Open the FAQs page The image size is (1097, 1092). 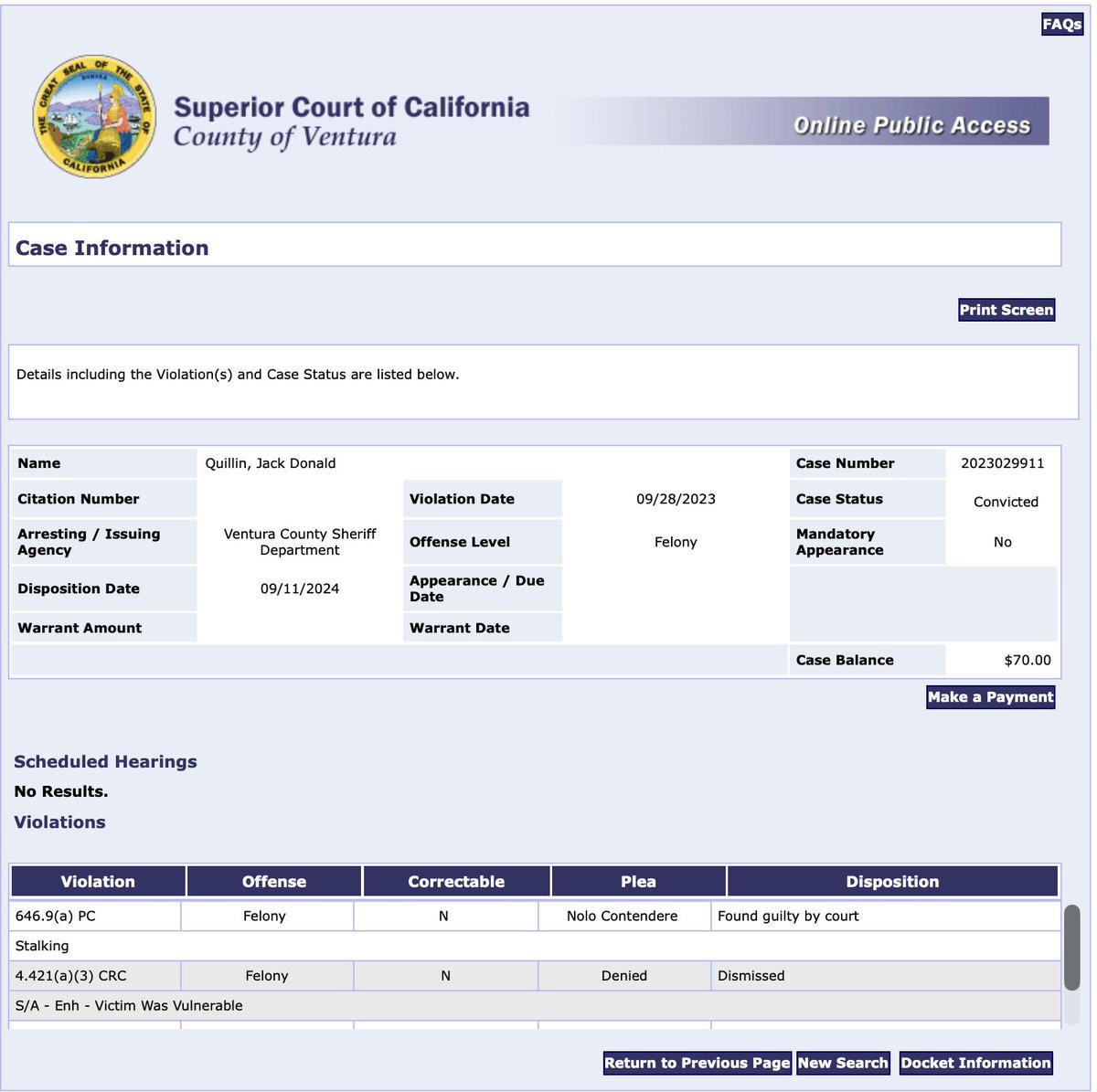[1062, 25]
